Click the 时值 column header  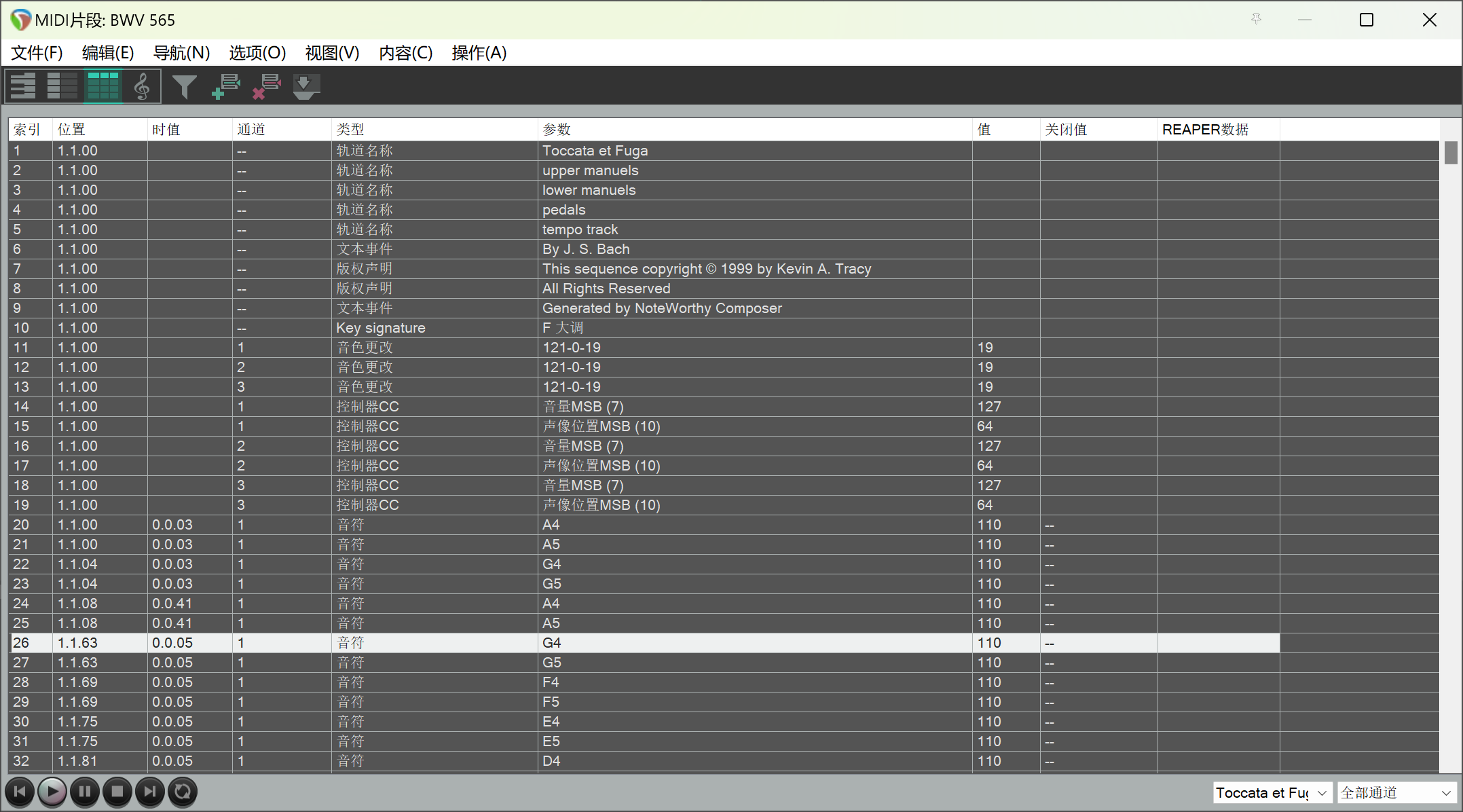click(190, 130)
